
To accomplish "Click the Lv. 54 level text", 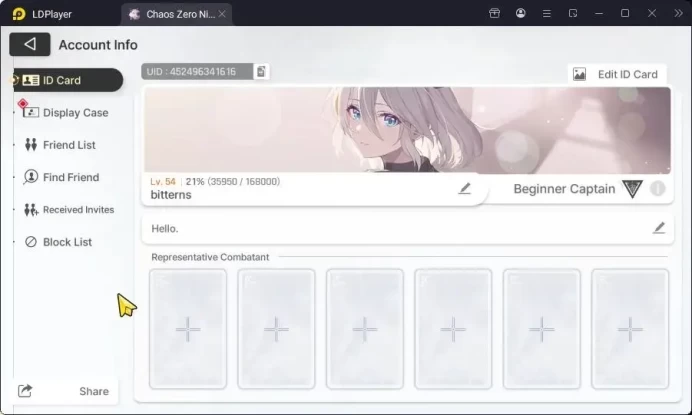I will point(163,181).
